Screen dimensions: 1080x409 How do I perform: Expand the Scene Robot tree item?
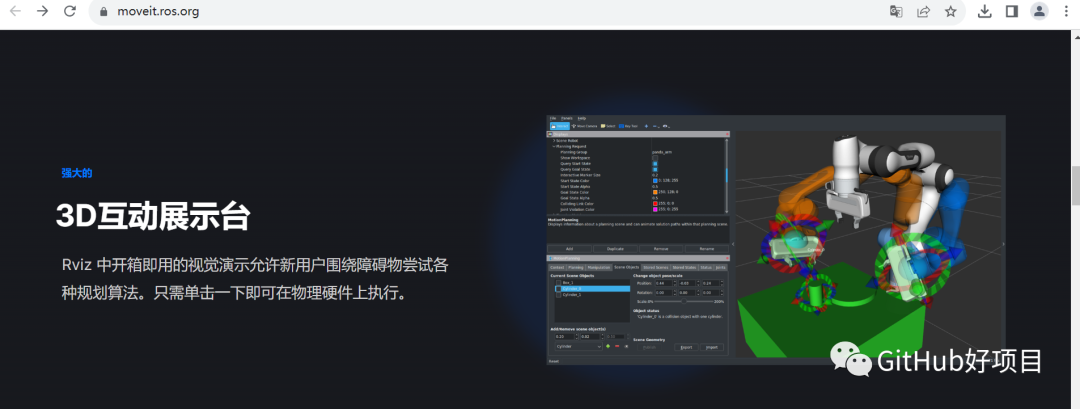tap(554, 140)
